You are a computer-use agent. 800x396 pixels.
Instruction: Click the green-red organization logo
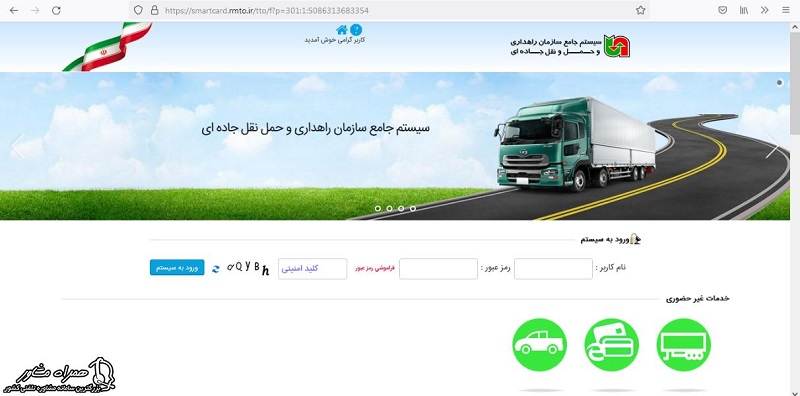(617, 46)
